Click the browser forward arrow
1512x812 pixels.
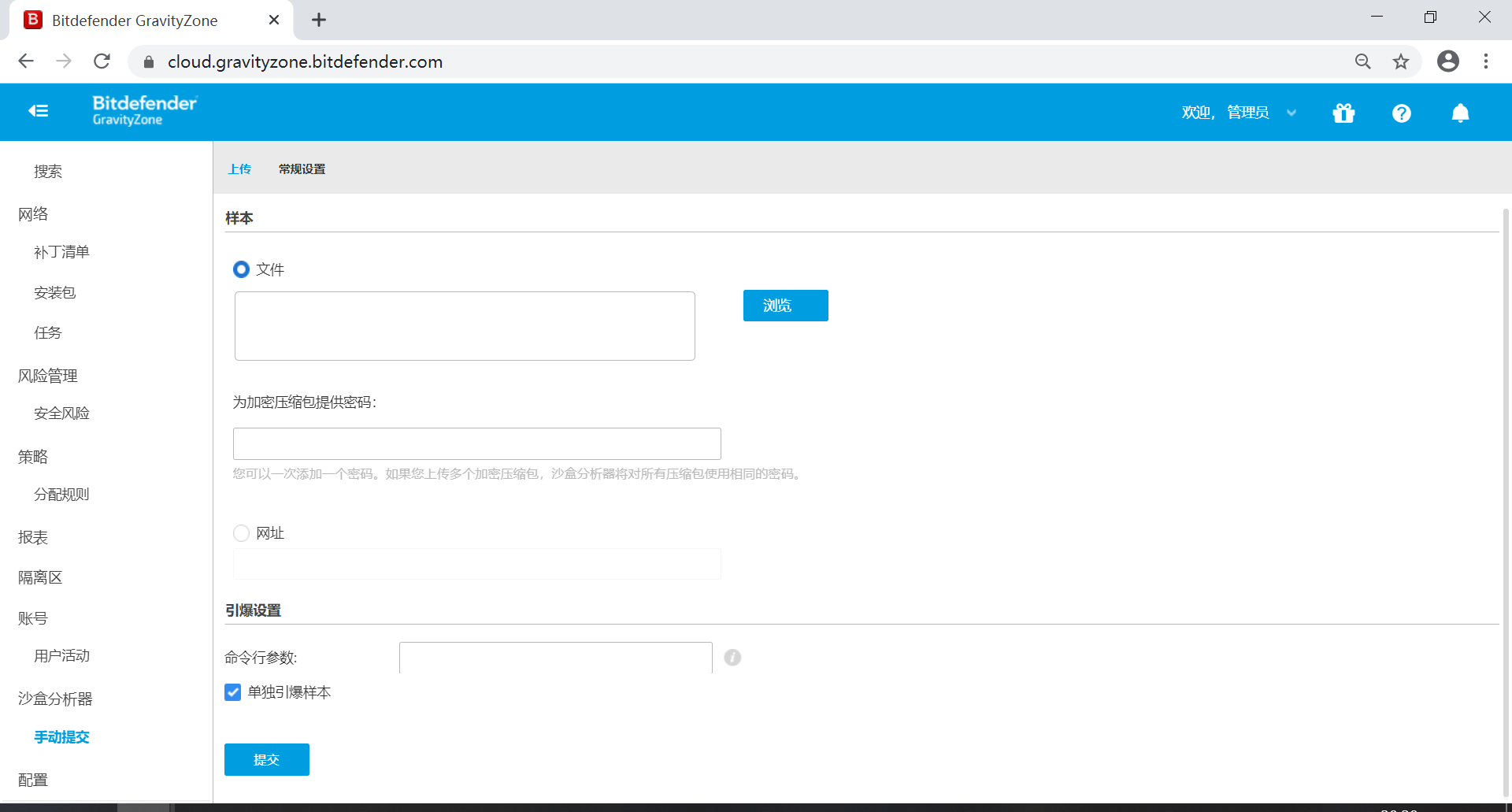(64, 61)
